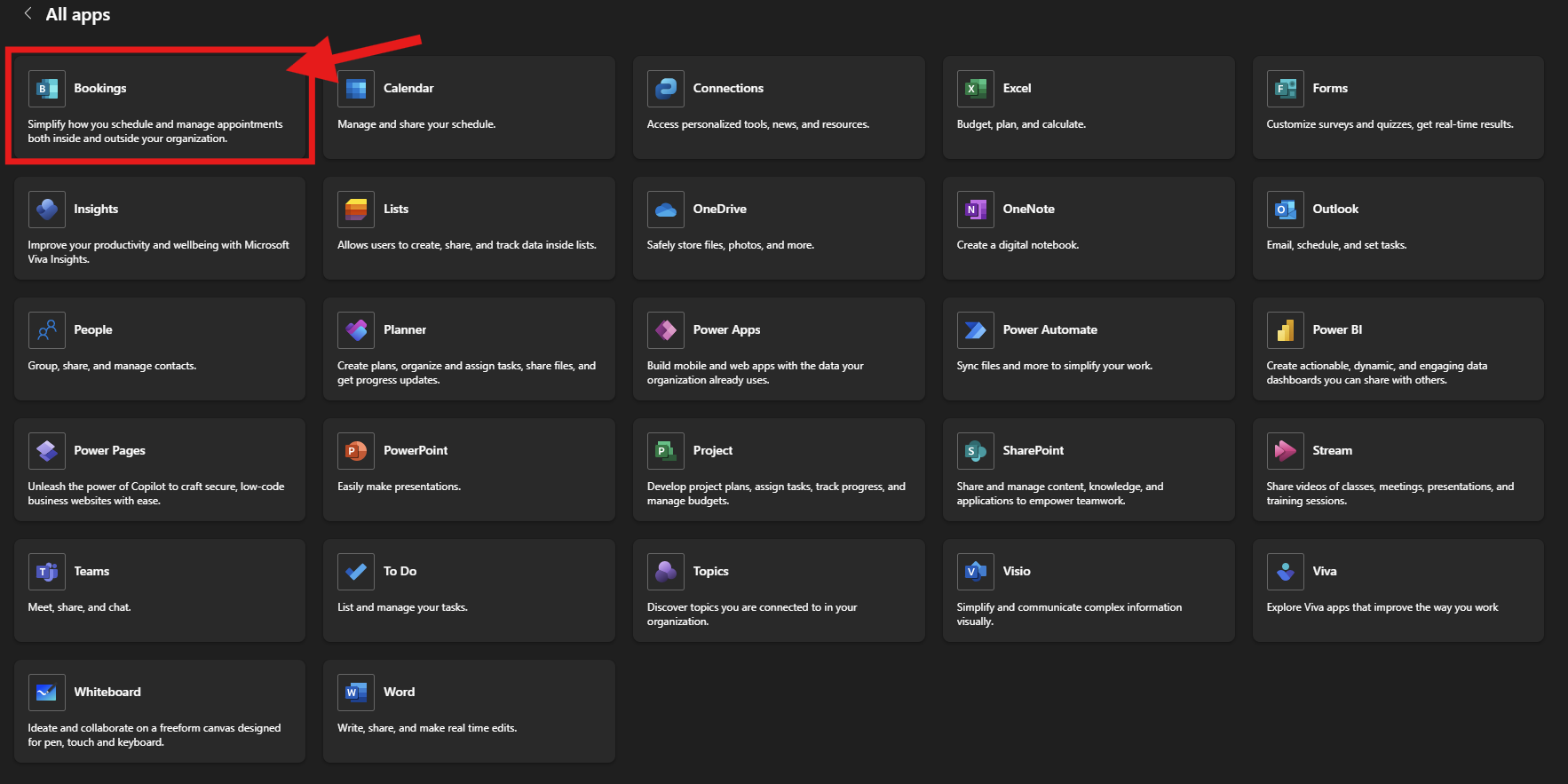Open the "Teams" title link
Viewport: 1568px width, 784px height.
91,571
